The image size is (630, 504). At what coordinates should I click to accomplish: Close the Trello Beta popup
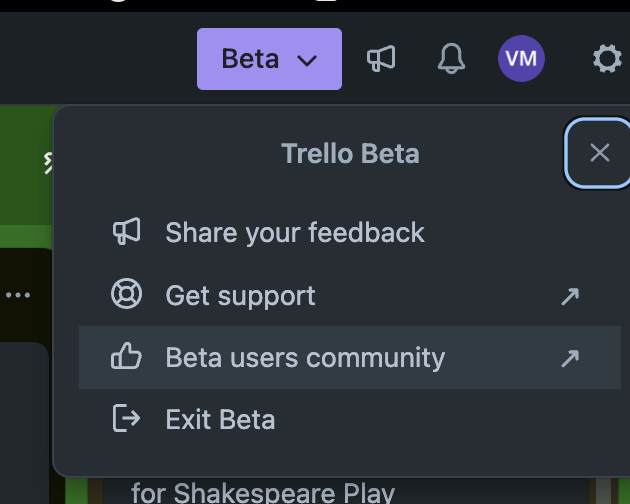(599, 153)
